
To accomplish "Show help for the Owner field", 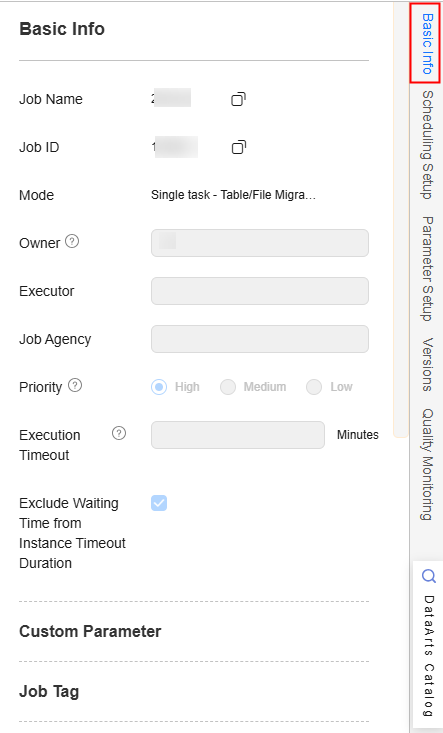I will [72, 242].
